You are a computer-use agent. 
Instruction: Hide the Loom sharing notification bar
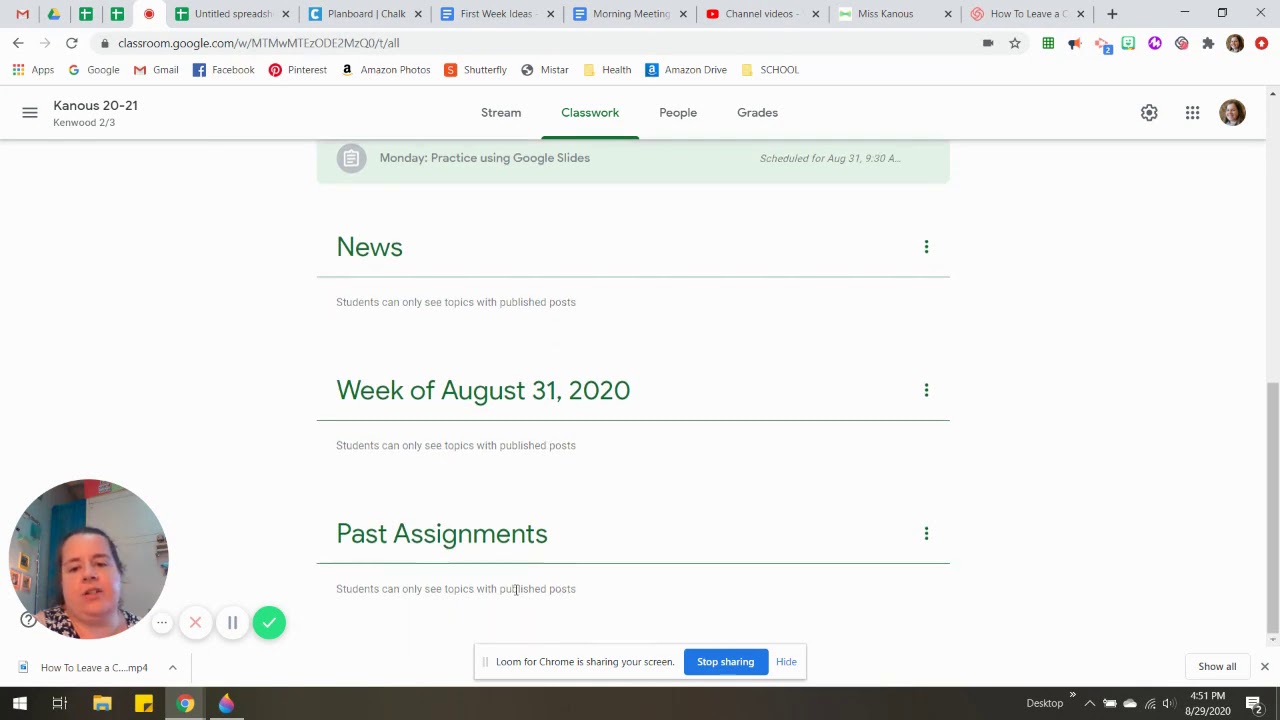point(786,662)
